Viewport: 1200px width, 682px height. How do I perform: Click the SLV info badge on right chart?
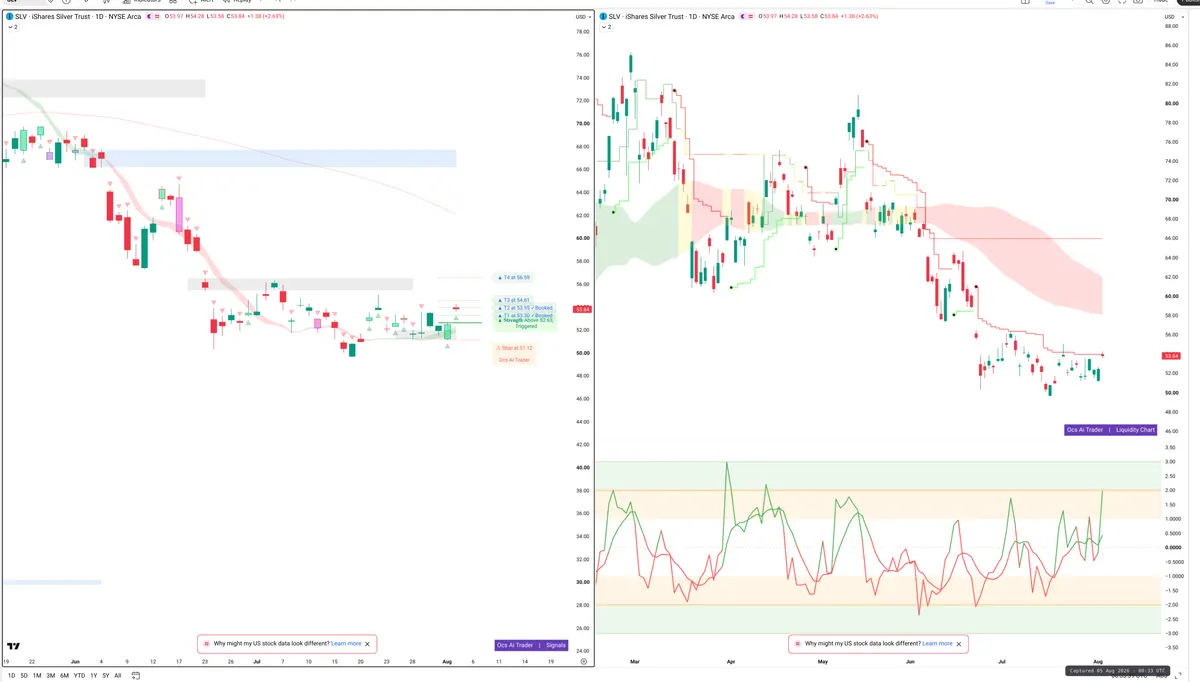(x=603, y=17)
